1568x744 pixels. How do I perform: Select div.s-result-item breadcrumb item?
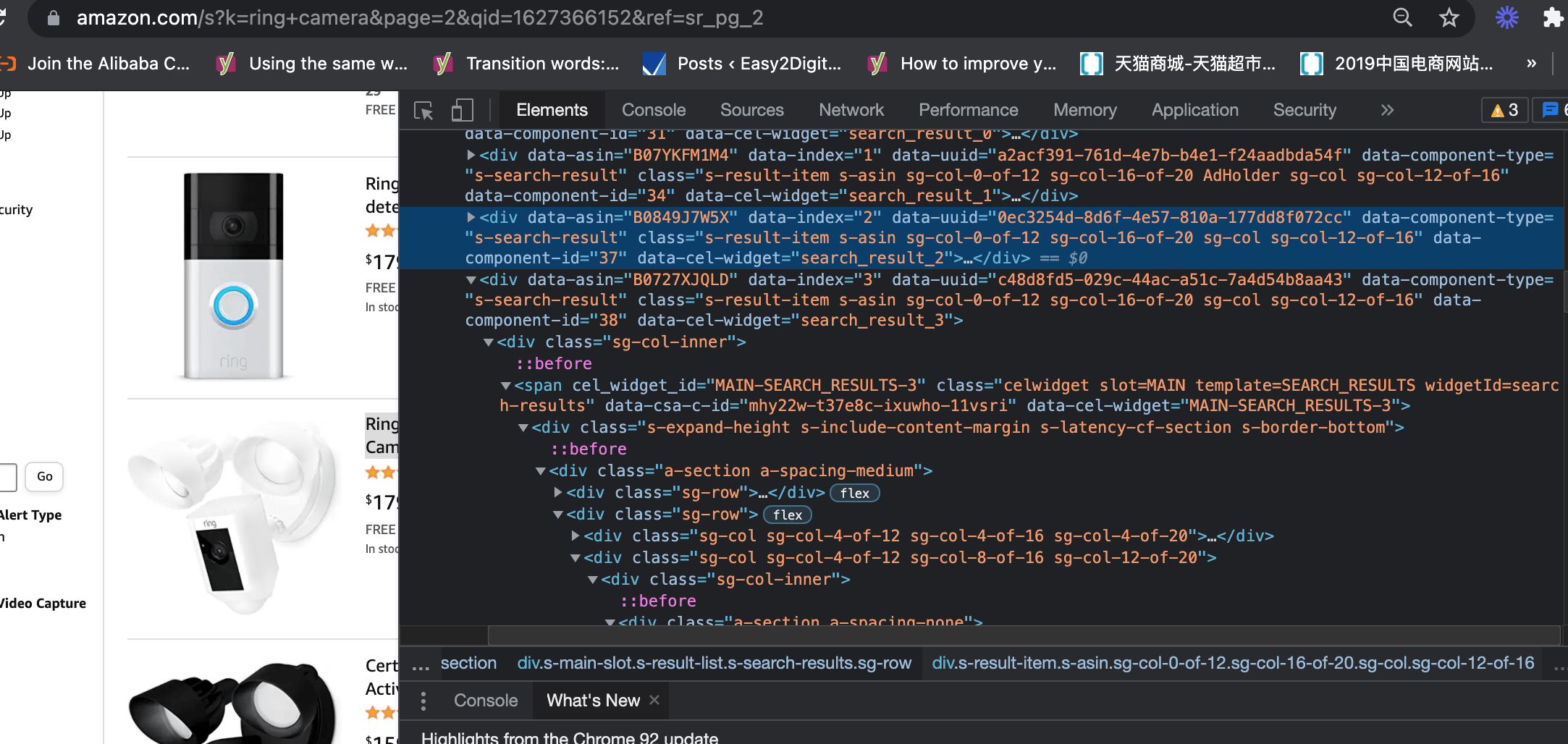[x=1233, y=663]
